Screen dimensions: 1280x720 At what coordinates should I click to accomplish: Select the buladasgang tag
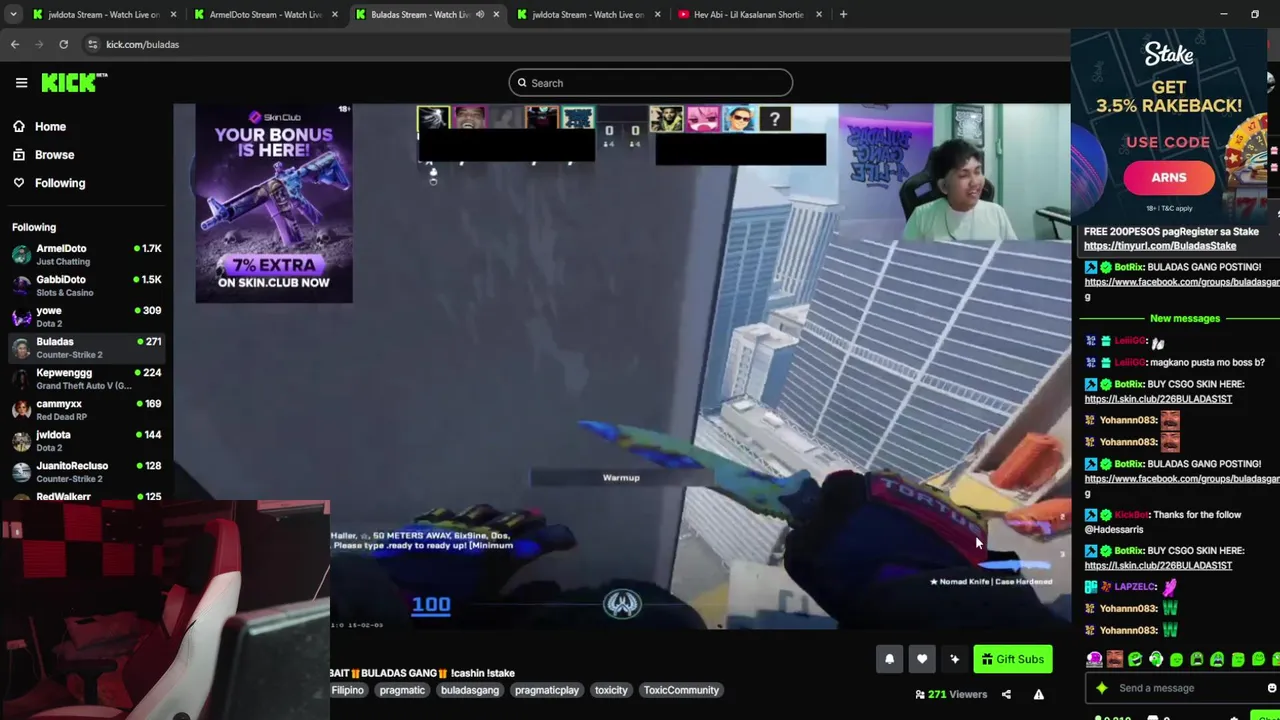469,690
